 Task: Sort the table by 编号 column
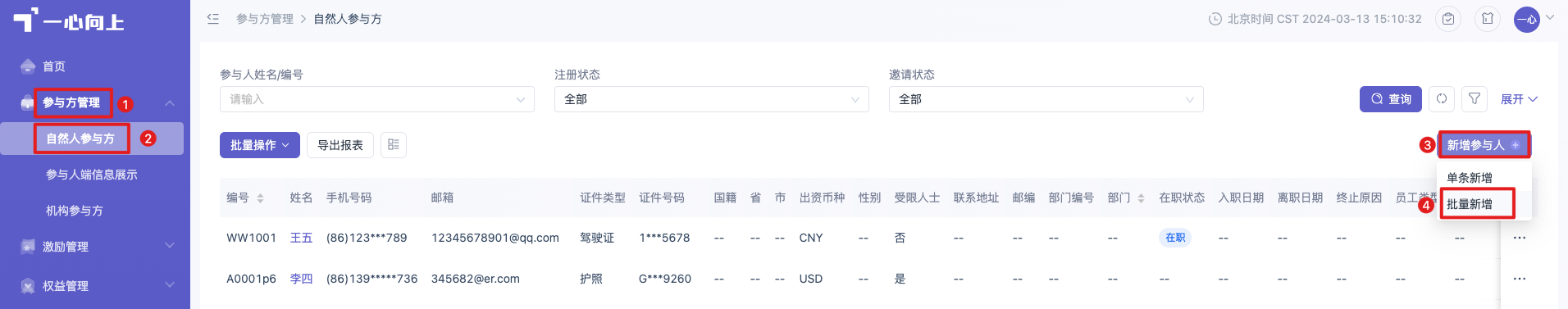(260, 198)
